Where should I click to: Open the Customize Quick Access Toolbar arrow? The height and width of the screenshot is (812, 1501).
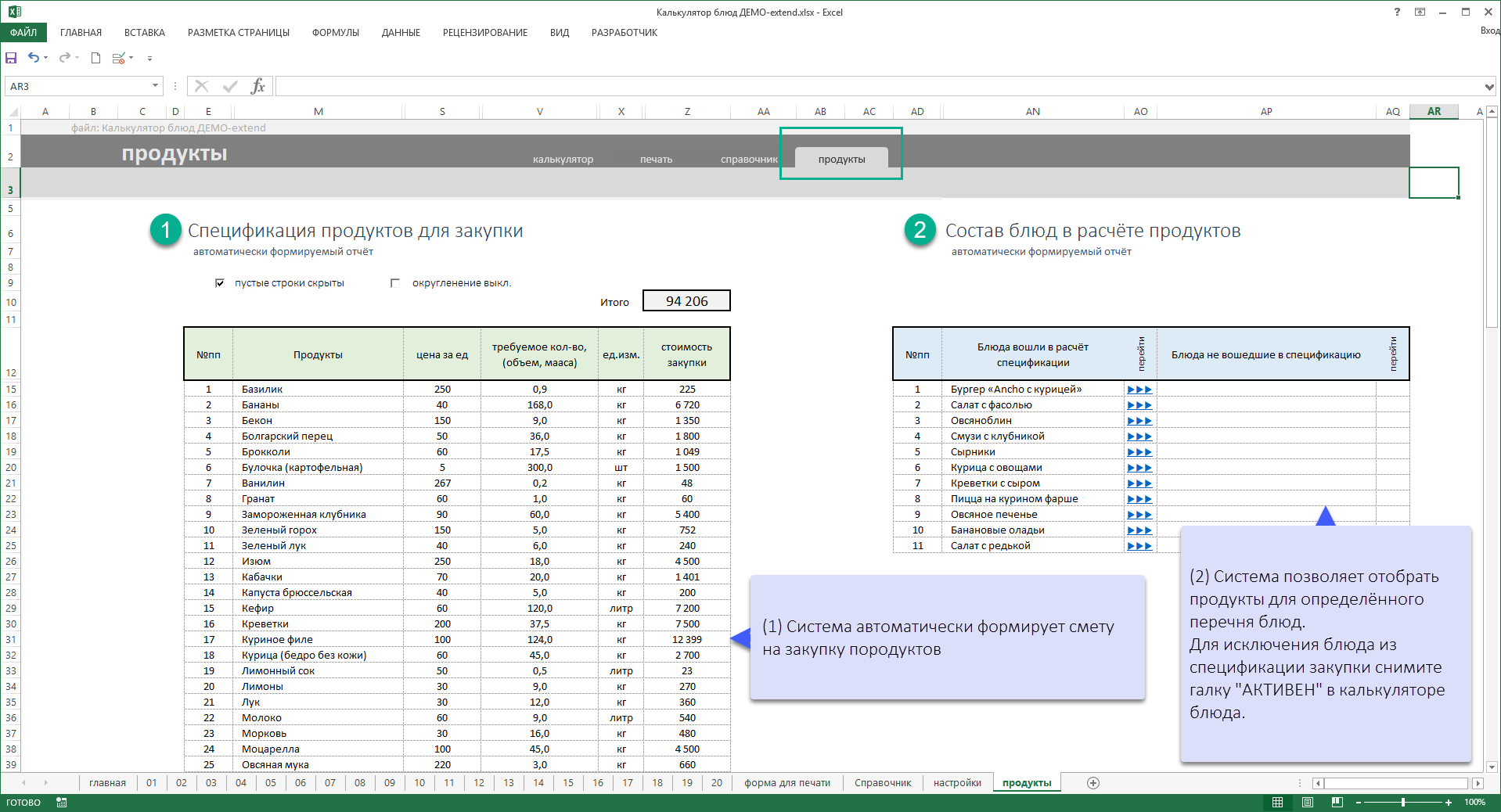pos(149,59)
